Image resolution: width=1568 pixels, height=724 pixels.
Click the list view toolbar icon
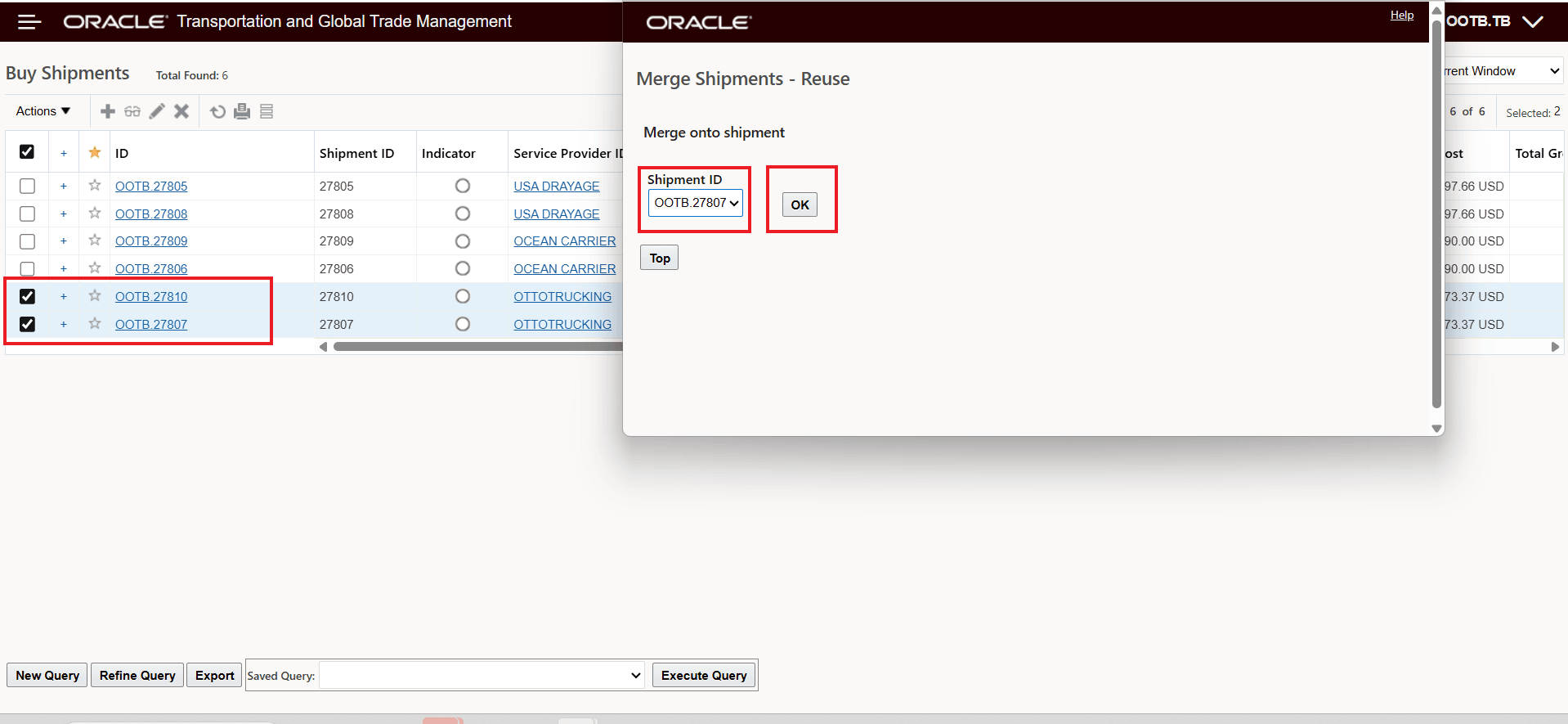[267, 111]
